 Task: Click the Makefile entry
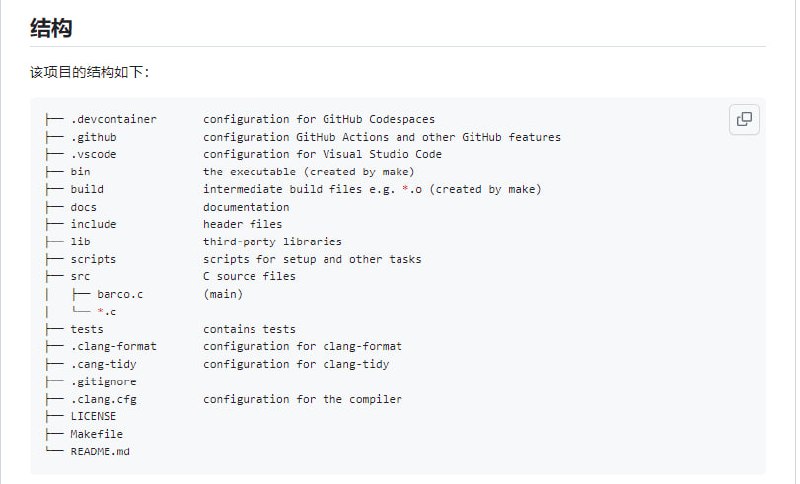coord(96,434)
